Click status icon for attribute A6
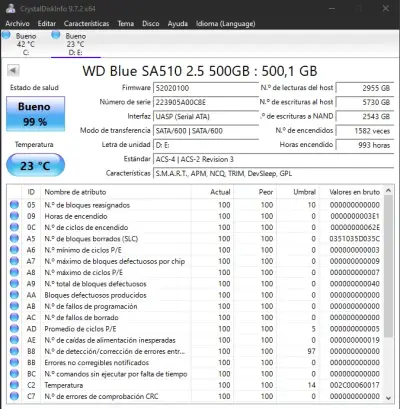 click(x=14, y=250)
